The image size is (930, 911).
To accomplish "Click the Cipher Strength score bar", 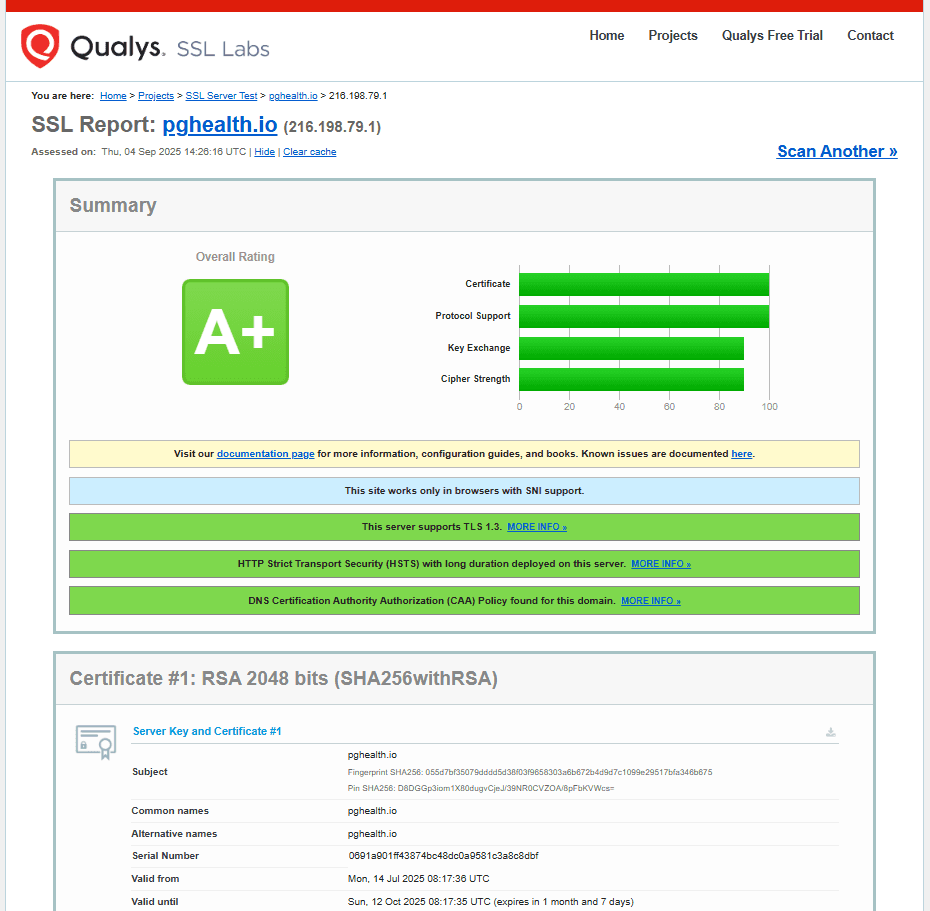I will [631, 380].
